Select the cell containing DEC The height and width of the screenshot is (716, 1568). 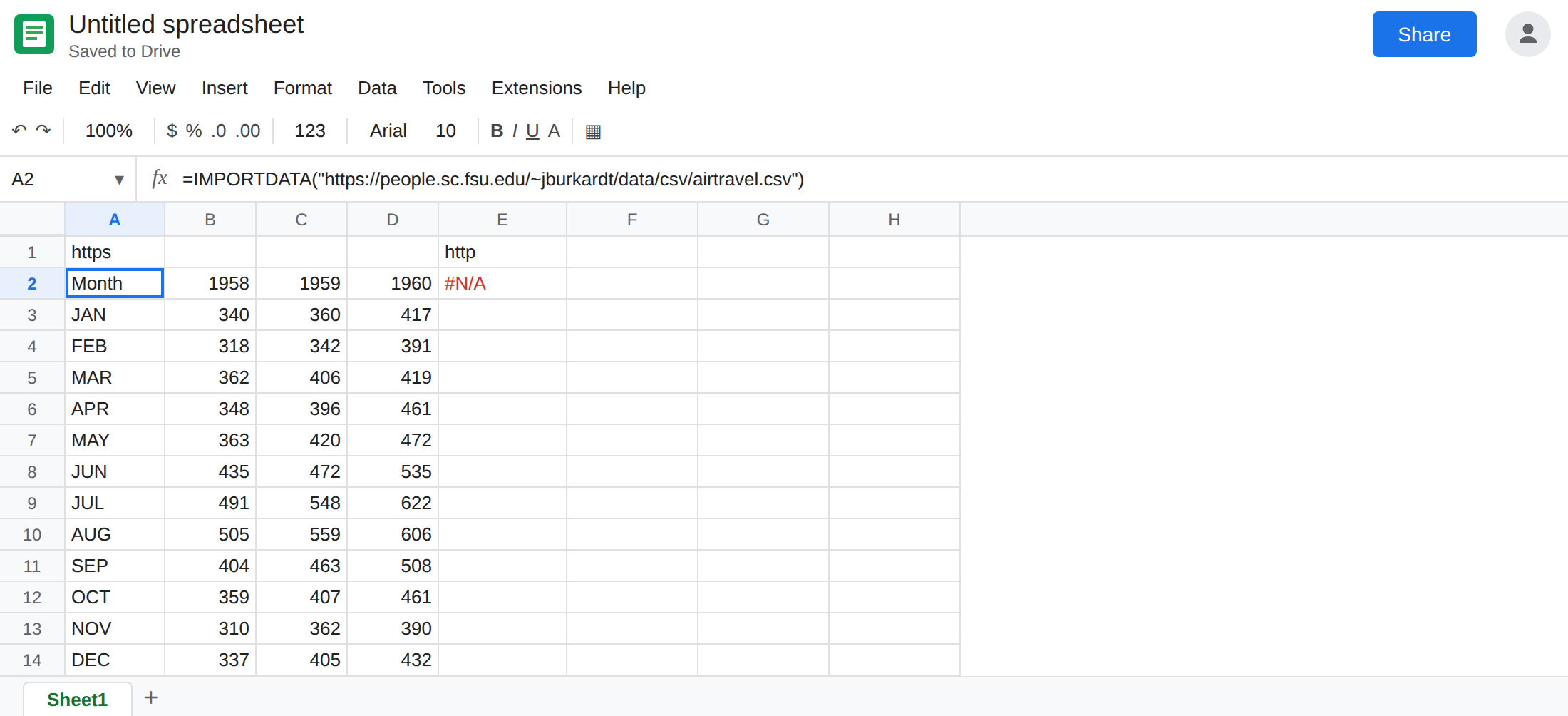point(115,660)
